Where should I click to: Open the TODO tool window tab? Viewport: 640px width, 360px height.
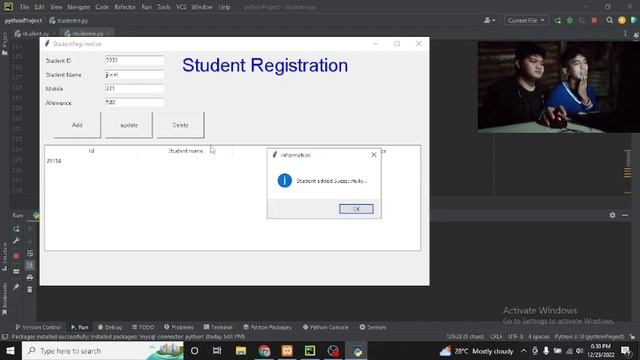143,327
